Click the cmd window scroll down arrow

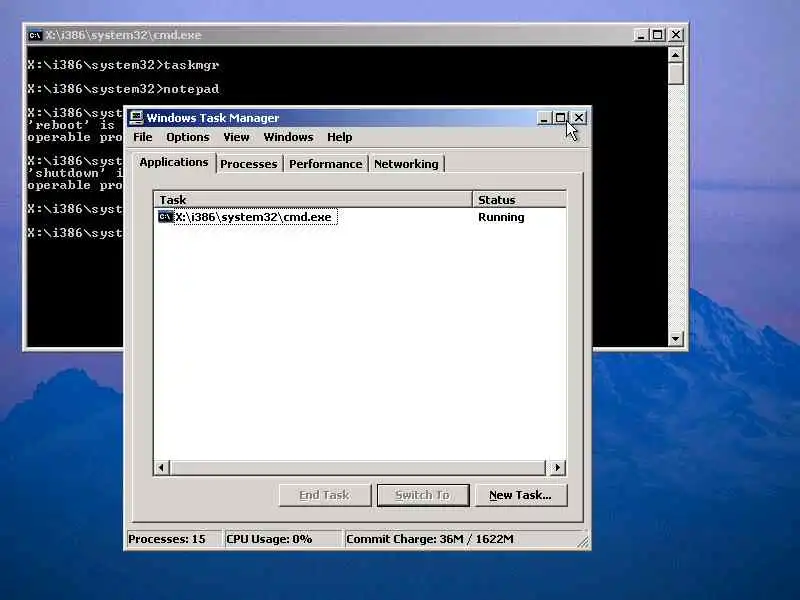(x=676, y=339)
